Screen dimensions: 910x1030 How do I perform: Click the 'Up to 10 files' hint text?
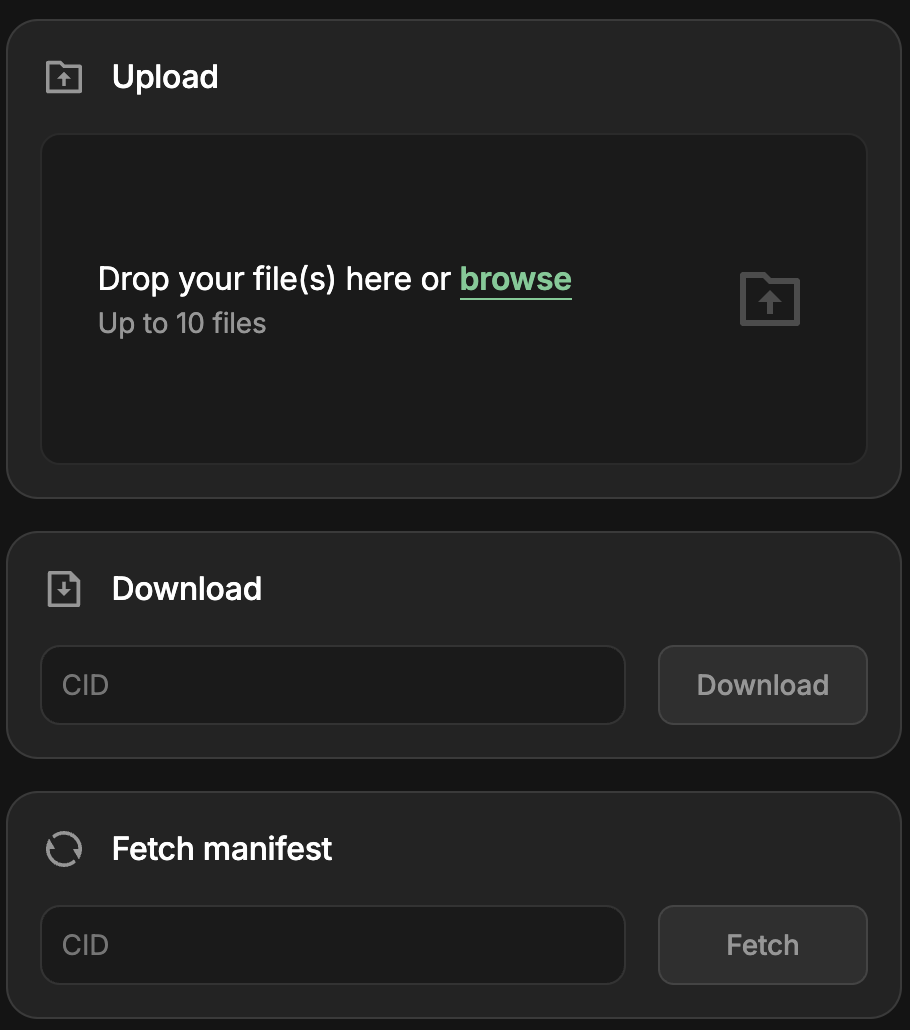181,323
